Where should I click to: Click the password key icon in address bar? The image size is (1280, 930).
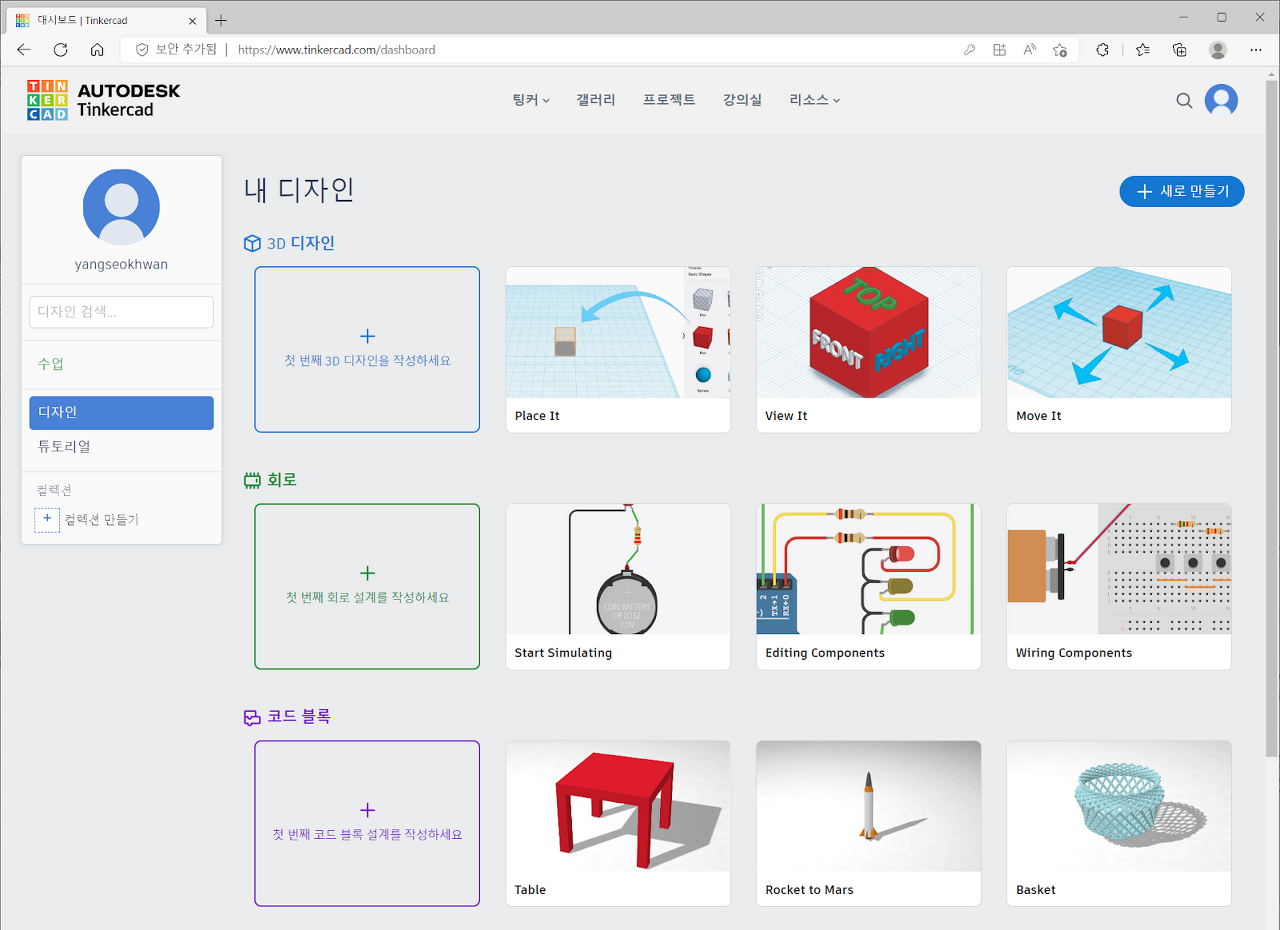(x=969, y=49)
